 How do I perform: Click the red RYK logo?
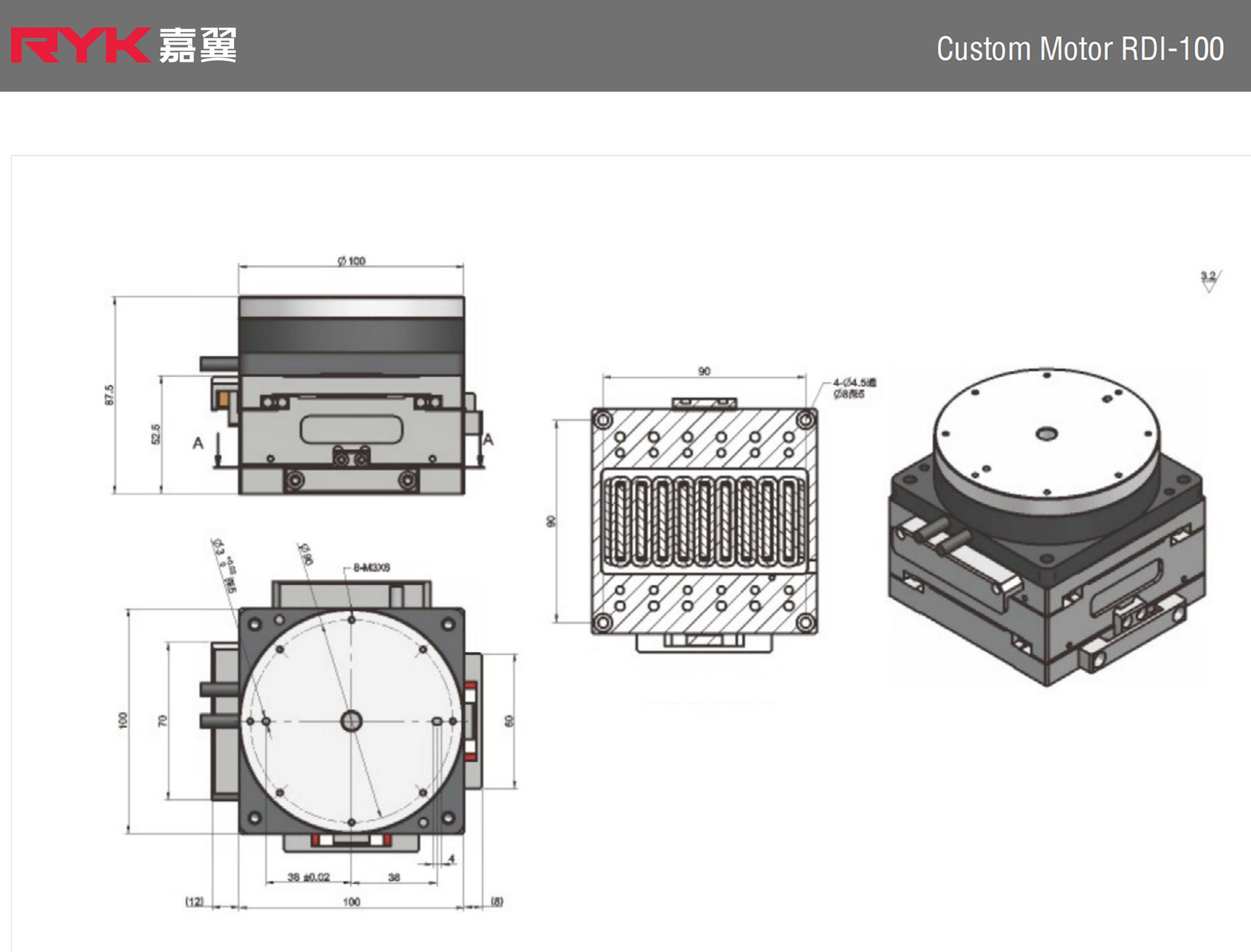[79, 45]
